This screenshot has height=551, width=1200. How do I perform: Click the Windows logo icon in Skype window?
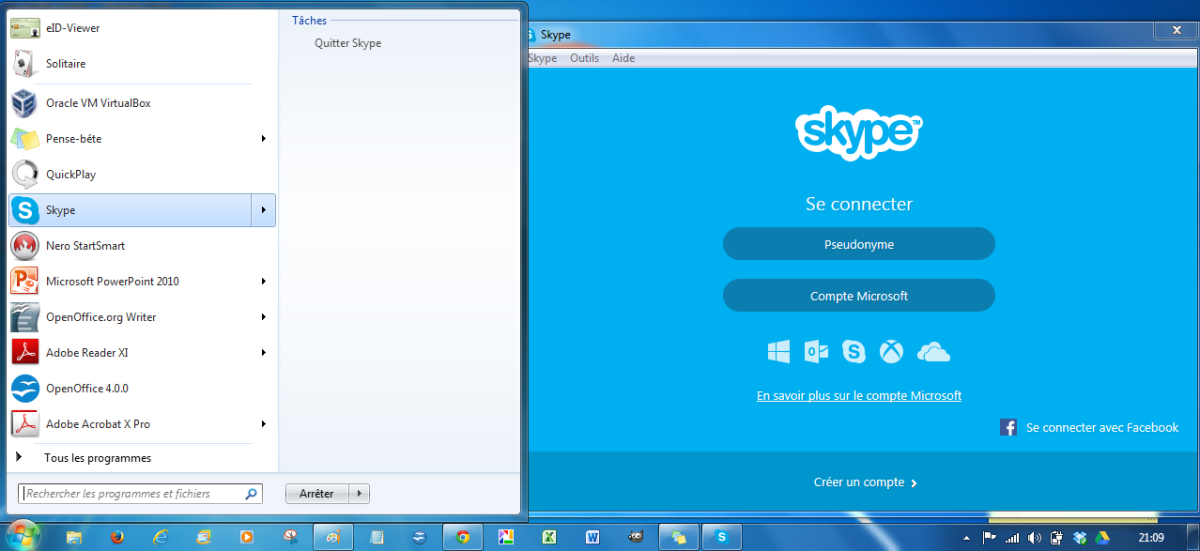pyautogui.click(x=779, y=352)
